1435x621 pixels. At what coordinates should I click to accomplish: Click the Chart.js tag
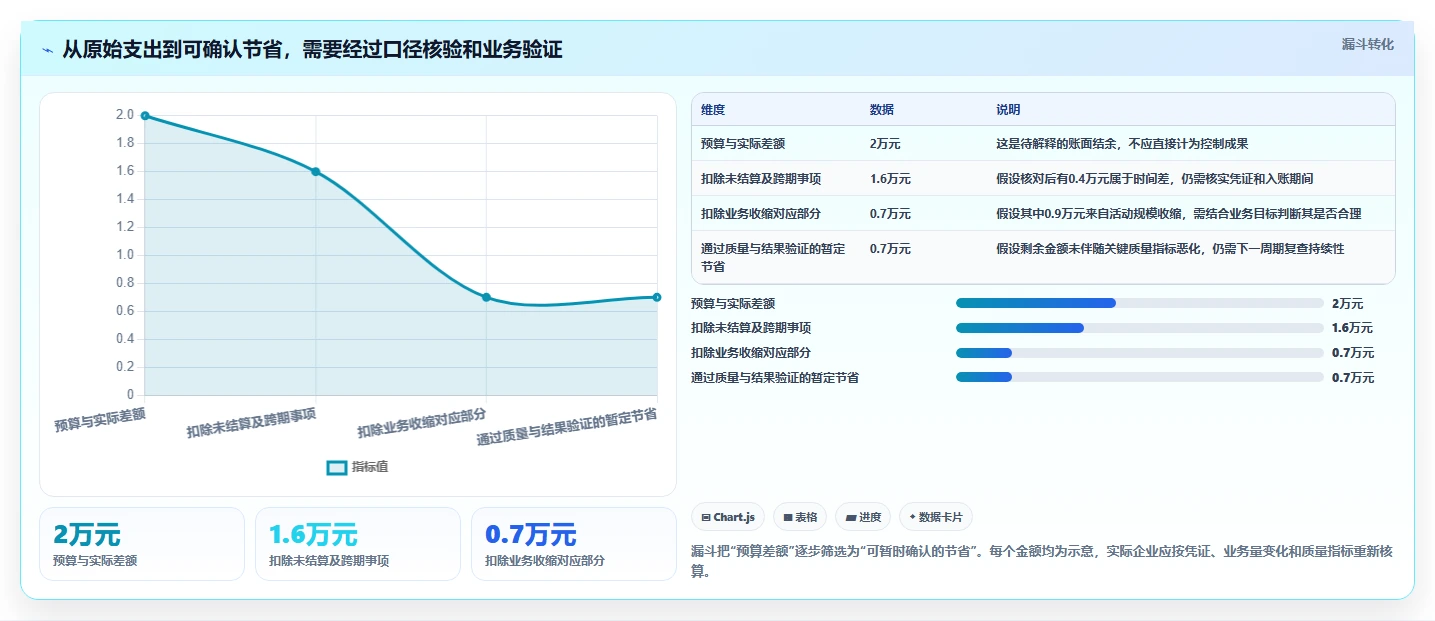tap(728, 517)
